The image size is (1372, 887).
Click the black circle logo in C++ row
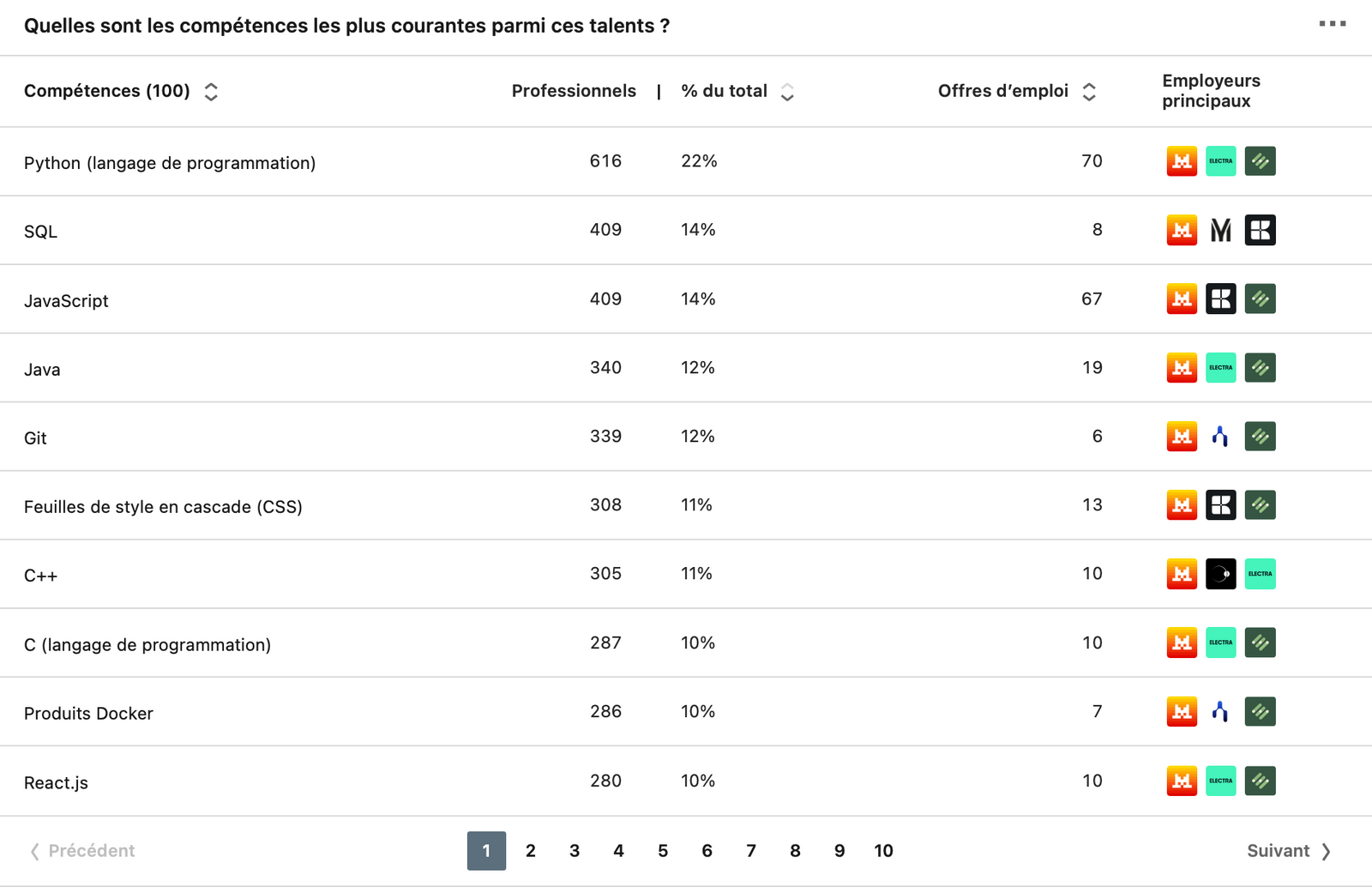point(1220,574)
